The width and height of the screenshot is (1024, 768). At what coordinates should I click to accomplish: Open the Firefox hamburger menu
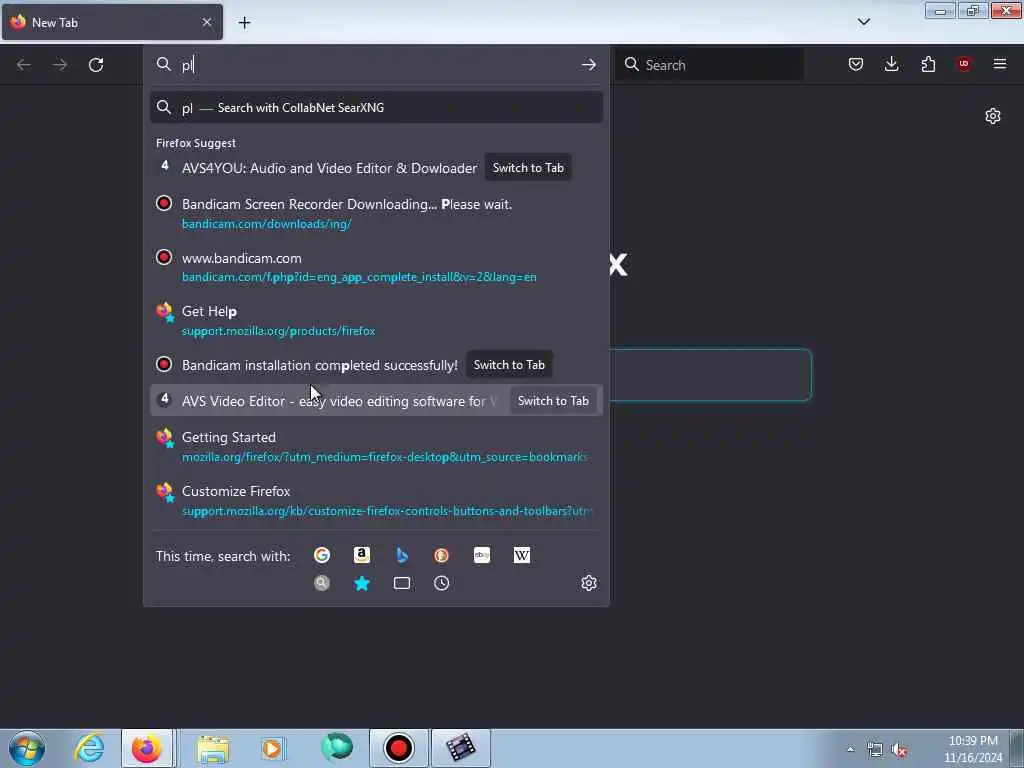click(1000, 64)
